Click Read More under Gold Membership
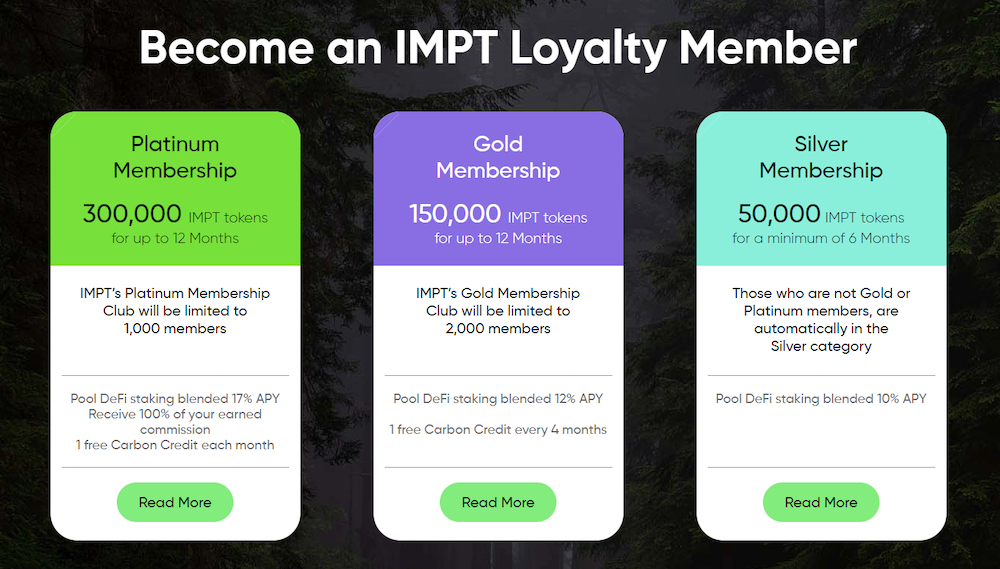This screenshot has height=569, width=1000. click(497, 502)
